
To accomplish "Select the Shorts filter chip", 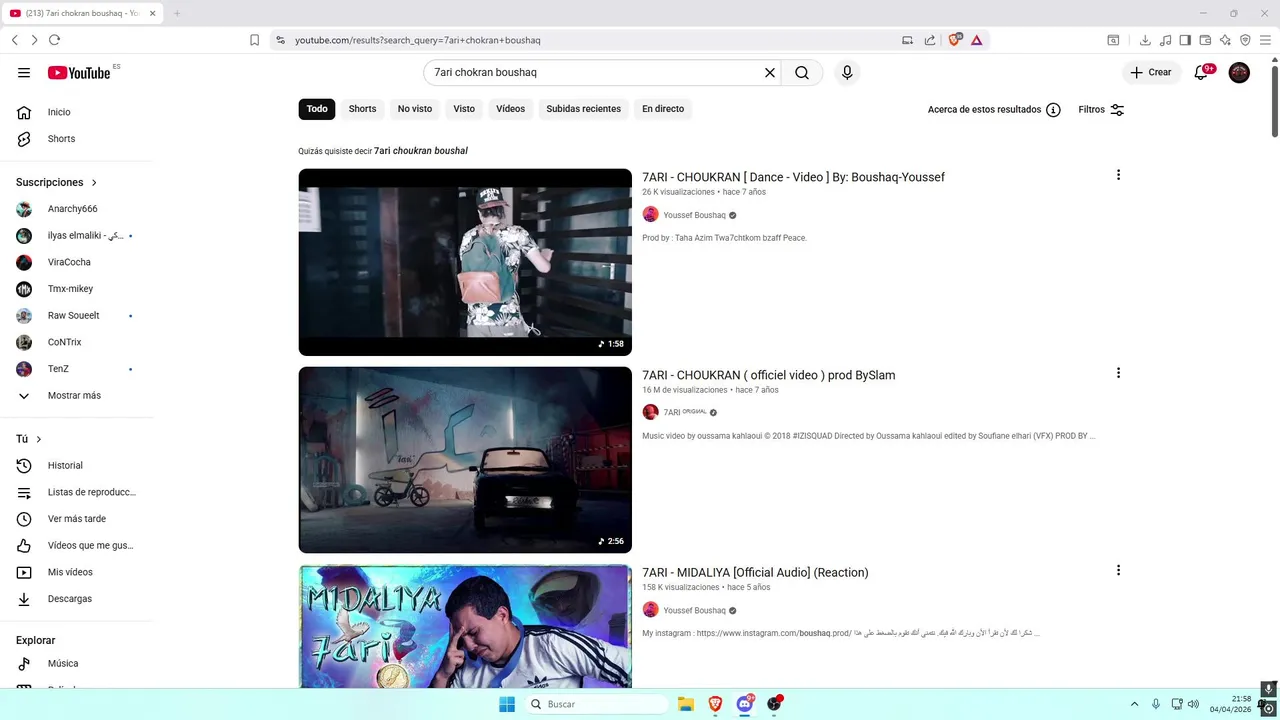I will [x=362, y=109].
